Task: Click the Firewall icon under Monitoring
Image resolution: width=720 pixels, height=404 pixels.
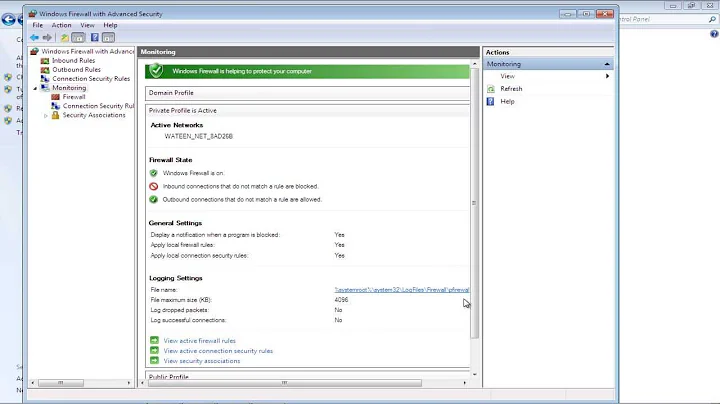Action: [56, 97]
